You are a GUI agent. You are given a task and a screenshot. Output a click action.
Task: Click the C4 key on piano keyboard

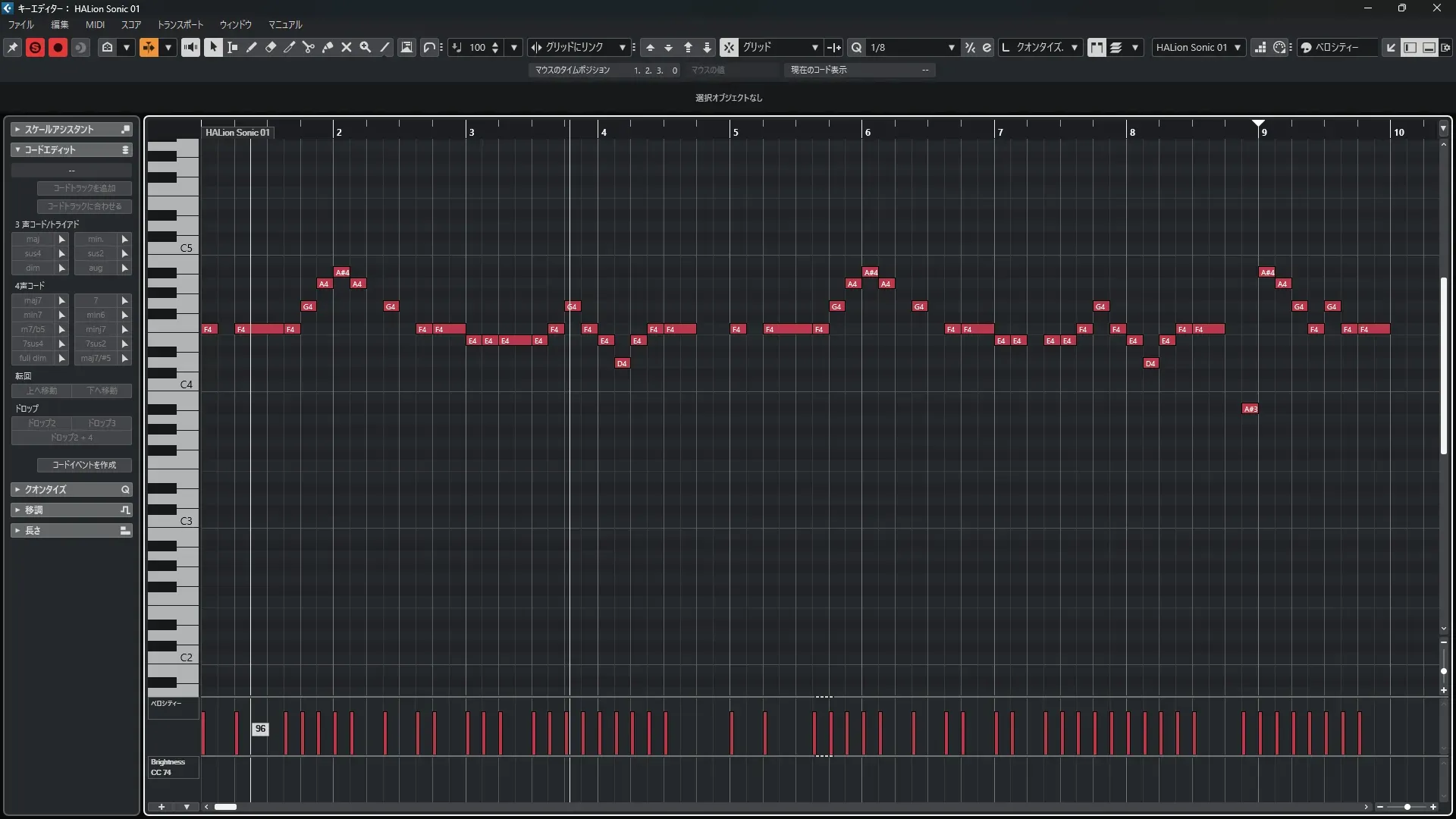(173, 384)
